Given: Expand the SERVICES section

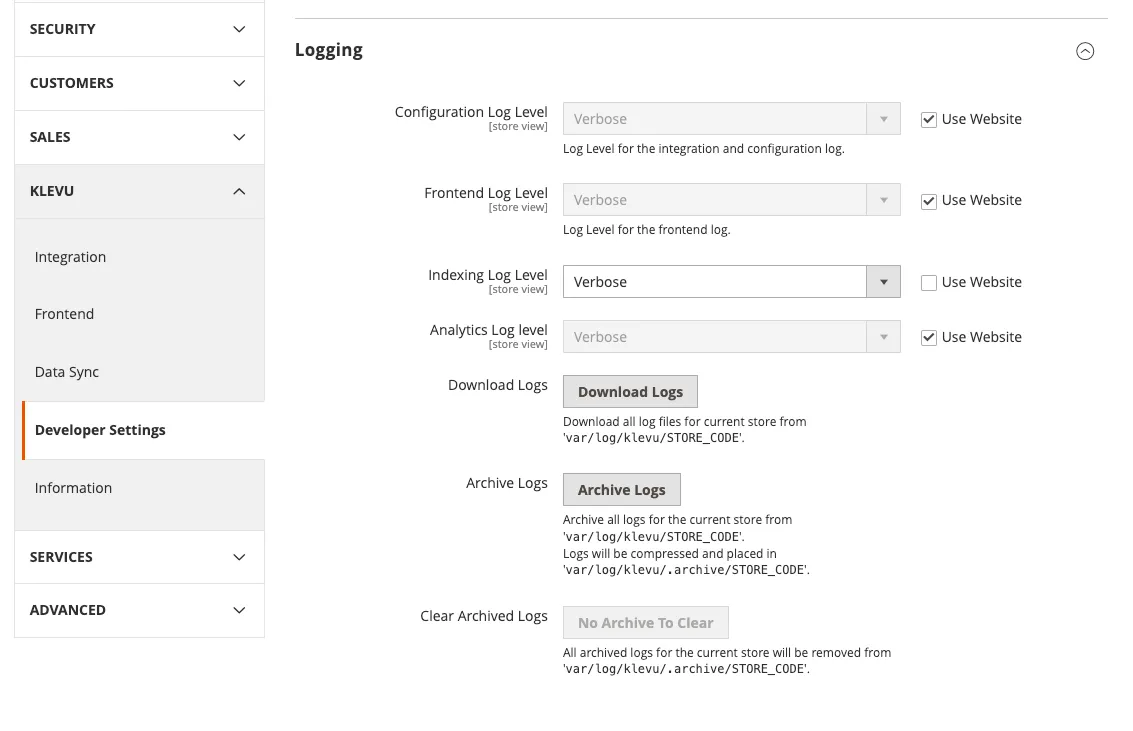Looking at the screenshot, I should click(x=139, y=557).
